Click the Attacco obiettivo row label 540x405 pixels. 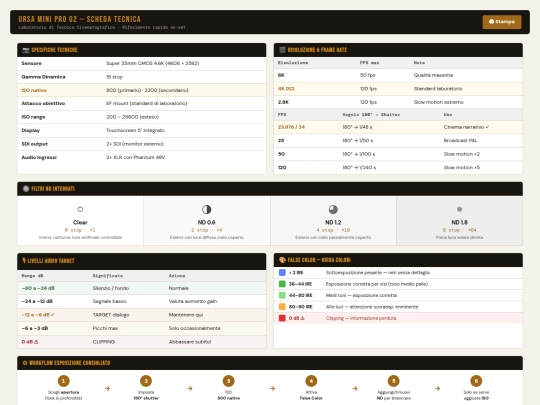(x=43, y=103)
